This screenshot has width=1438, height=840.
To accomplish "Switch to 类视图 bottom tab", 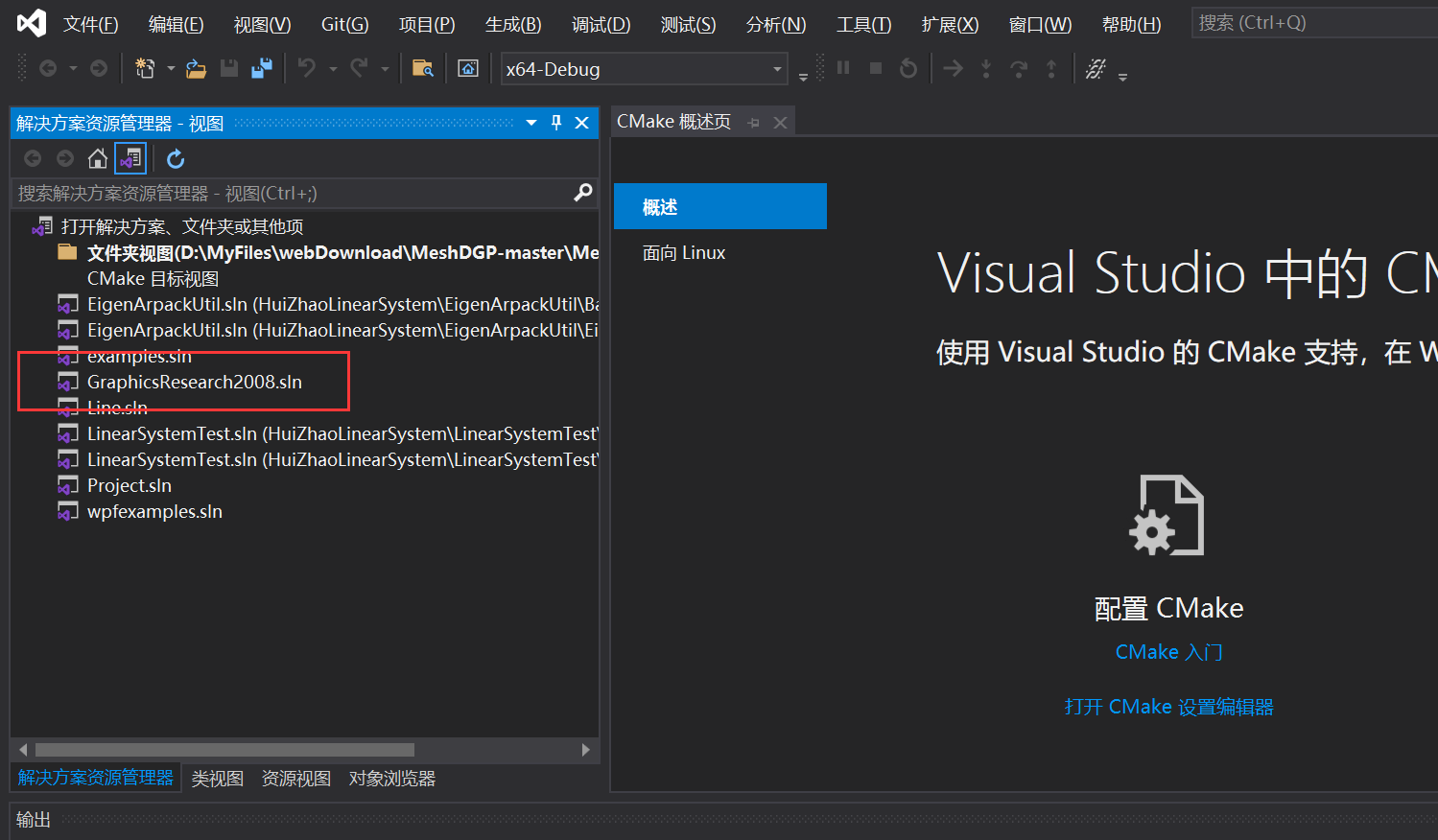I will (x=217, y=779).
